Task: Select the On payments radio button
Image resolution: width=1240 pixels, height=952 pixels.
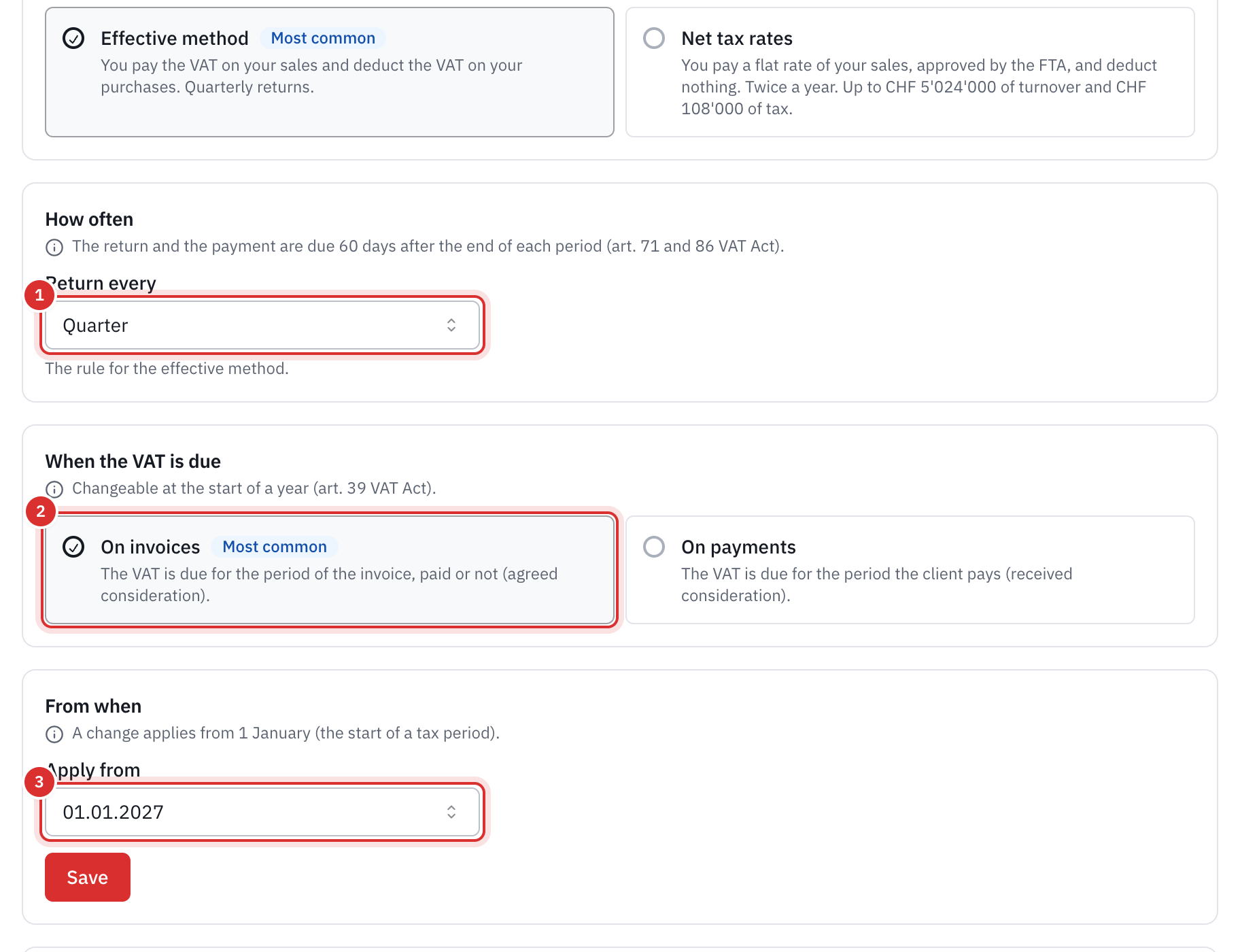Action: pyautogui.click(x=654, y=547)
